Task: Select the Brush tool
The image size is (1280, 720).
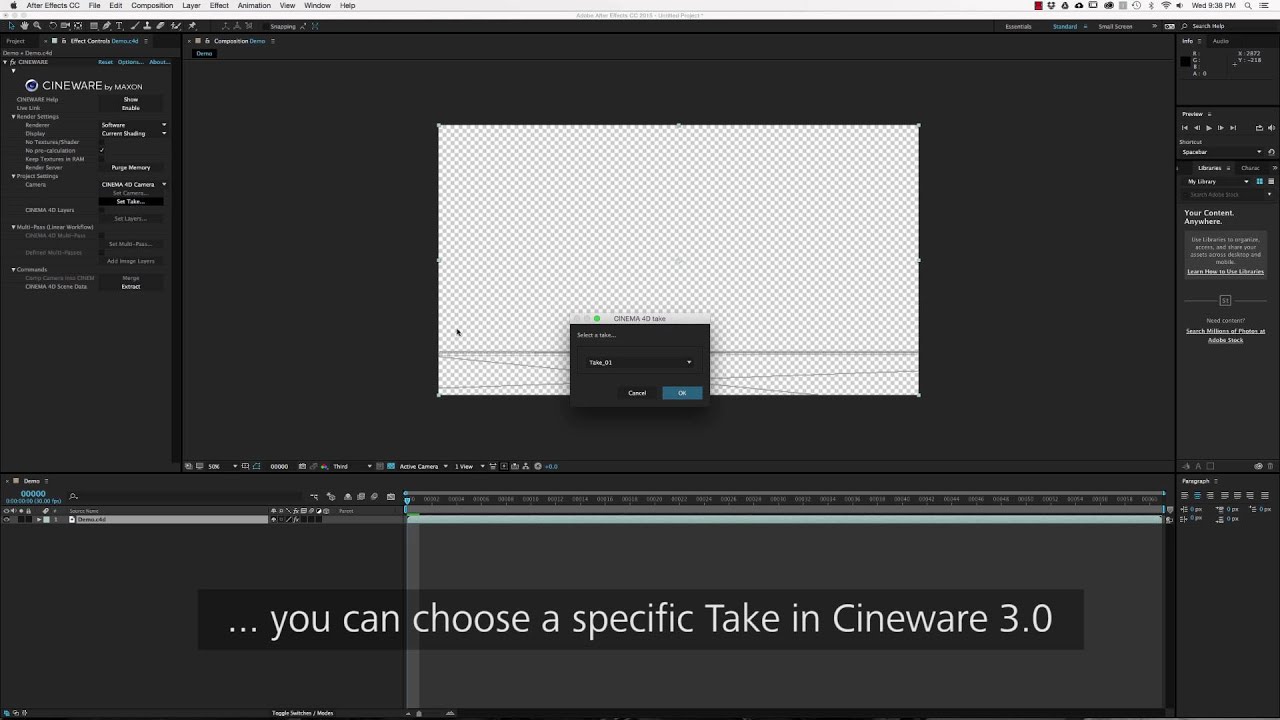Action: pos(135,26)
